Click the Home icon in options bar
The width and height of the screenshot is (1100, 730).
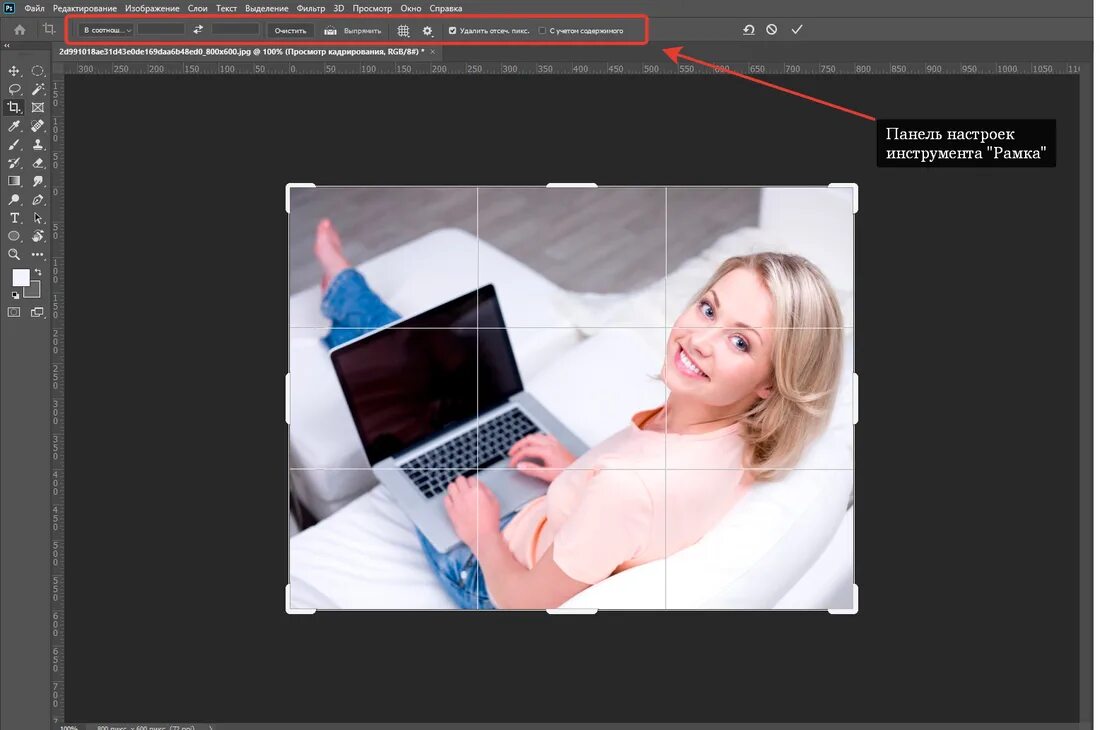tap(20, 30)
